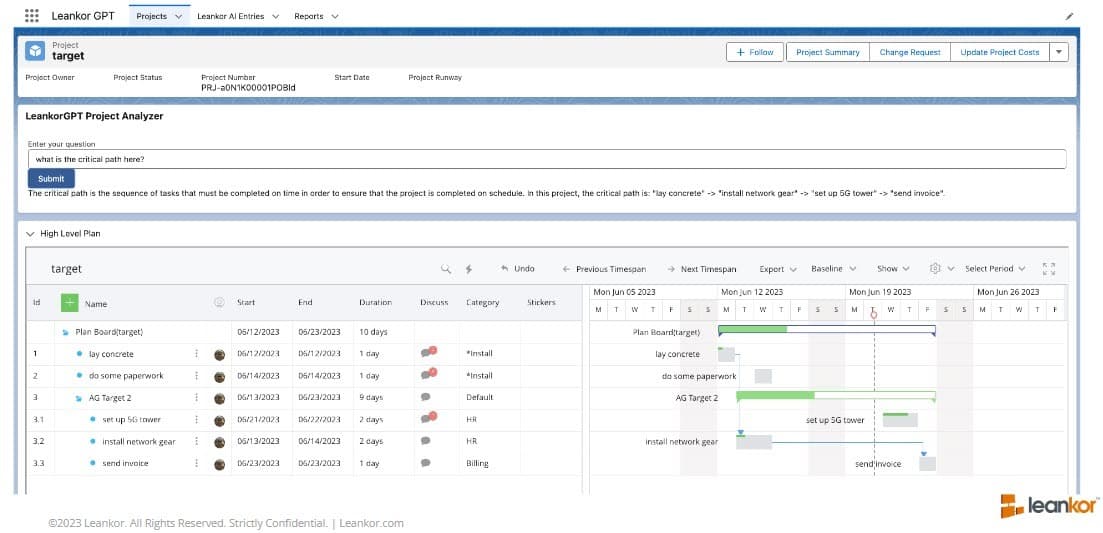Open the Export dropdown

[x=778, y=269]
